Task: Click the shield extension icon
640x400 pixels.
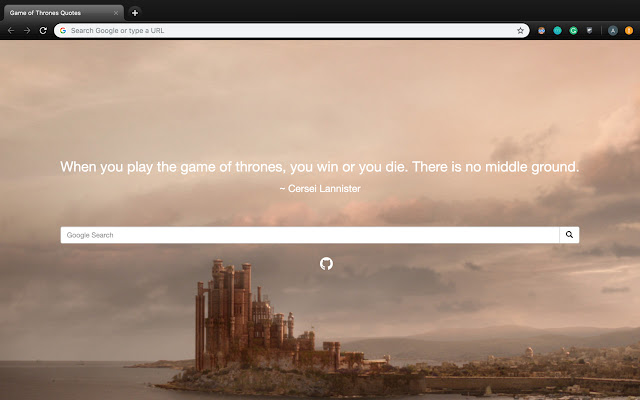Action: [x=589, y=31]
